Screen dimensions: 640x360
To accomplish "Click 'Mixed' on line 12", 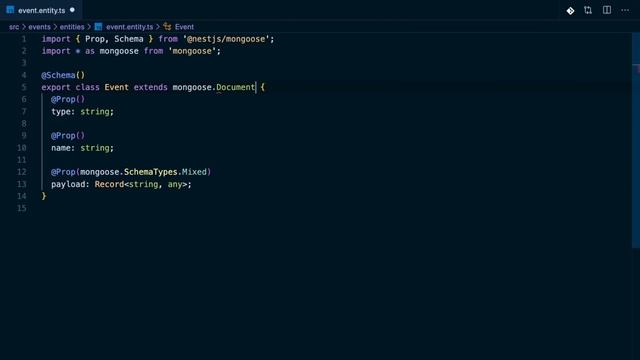I will (194, 172).
